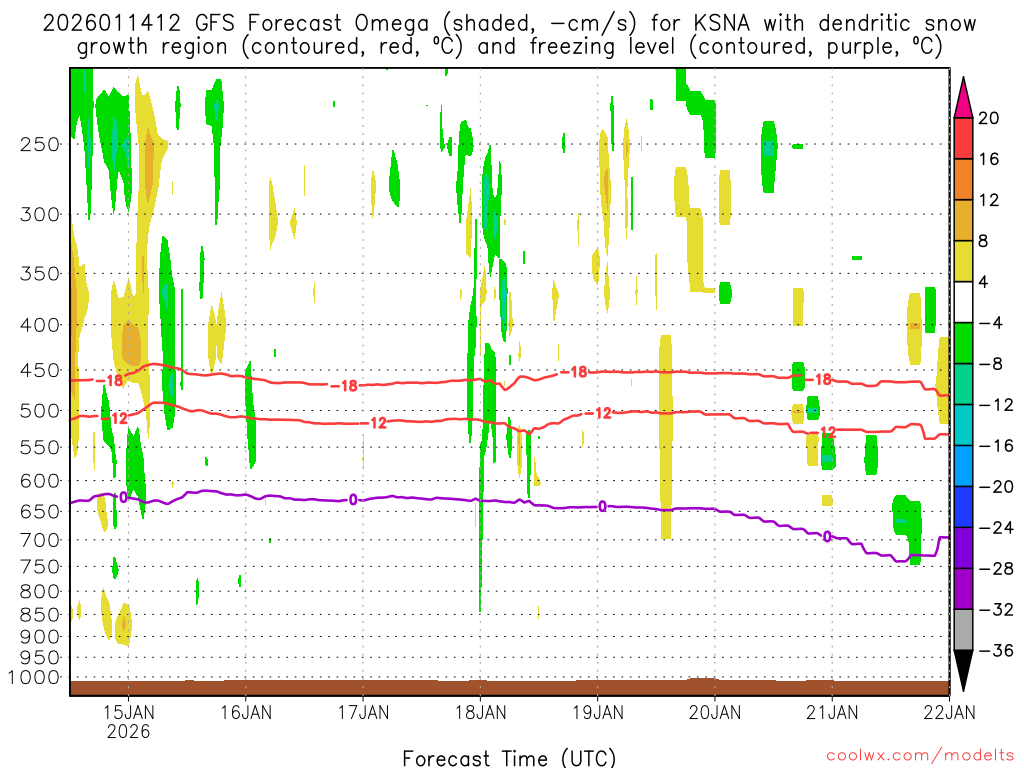Click the red color bar segment between 16 and 20

(x=963, y=138)
